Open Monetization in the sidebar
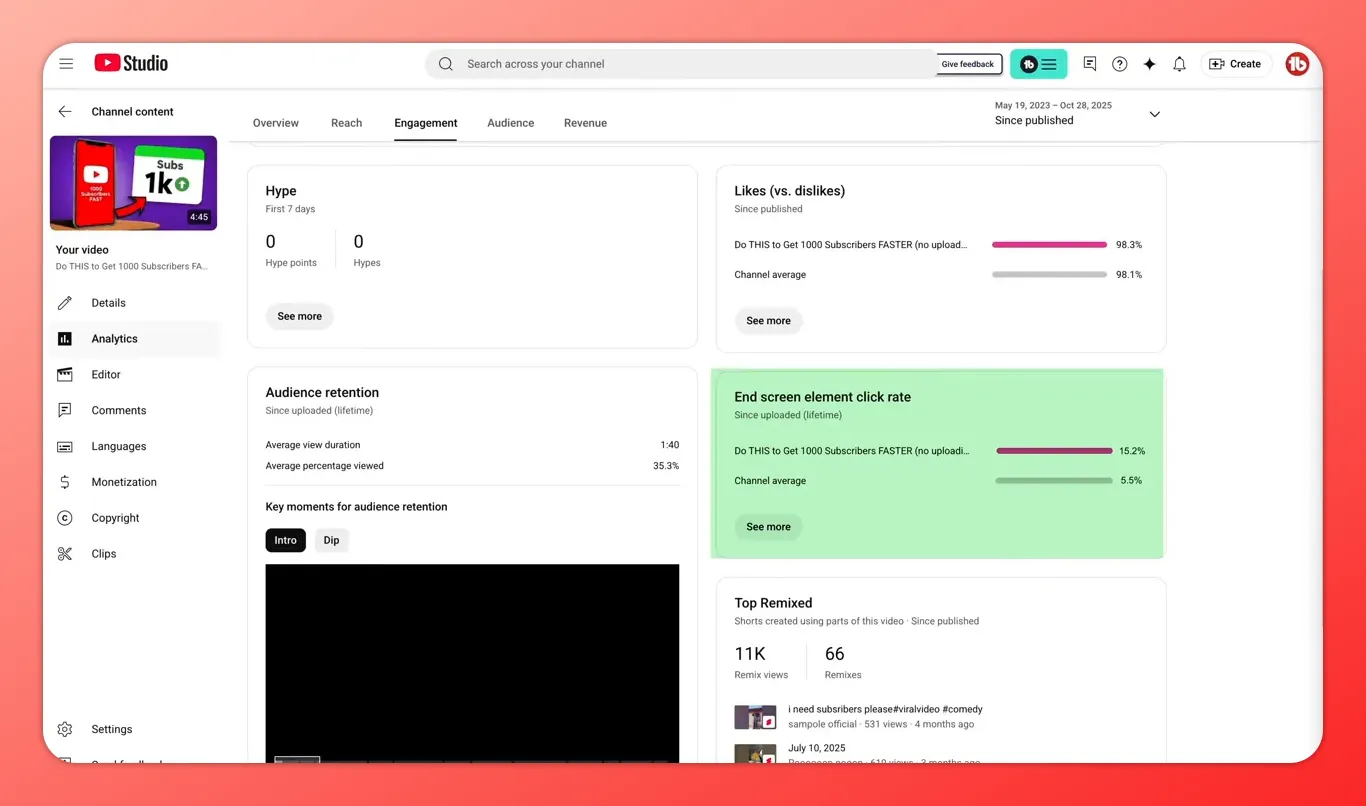This screenshot has height=806, width=1366. (x=134, y=482)
